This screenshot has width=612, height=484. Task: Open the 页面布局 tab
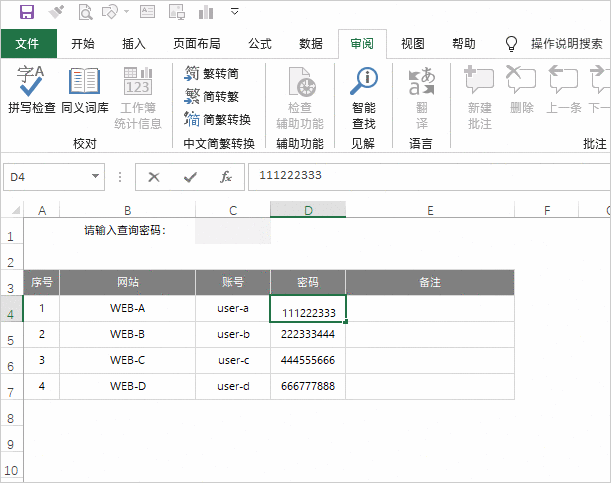[x=197, y=43]
